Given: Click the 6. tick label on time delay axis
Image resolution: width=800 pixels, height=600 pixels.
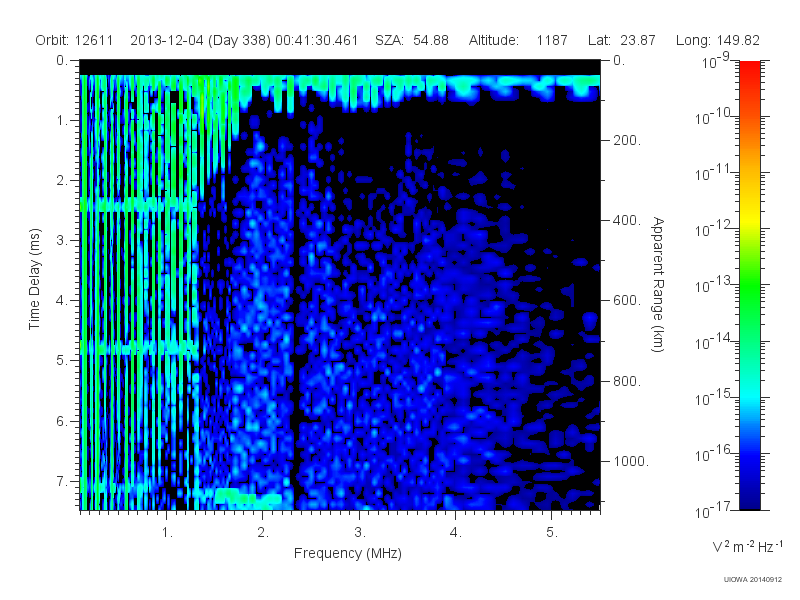Looking at the screenshot, I should pos(62,421).
